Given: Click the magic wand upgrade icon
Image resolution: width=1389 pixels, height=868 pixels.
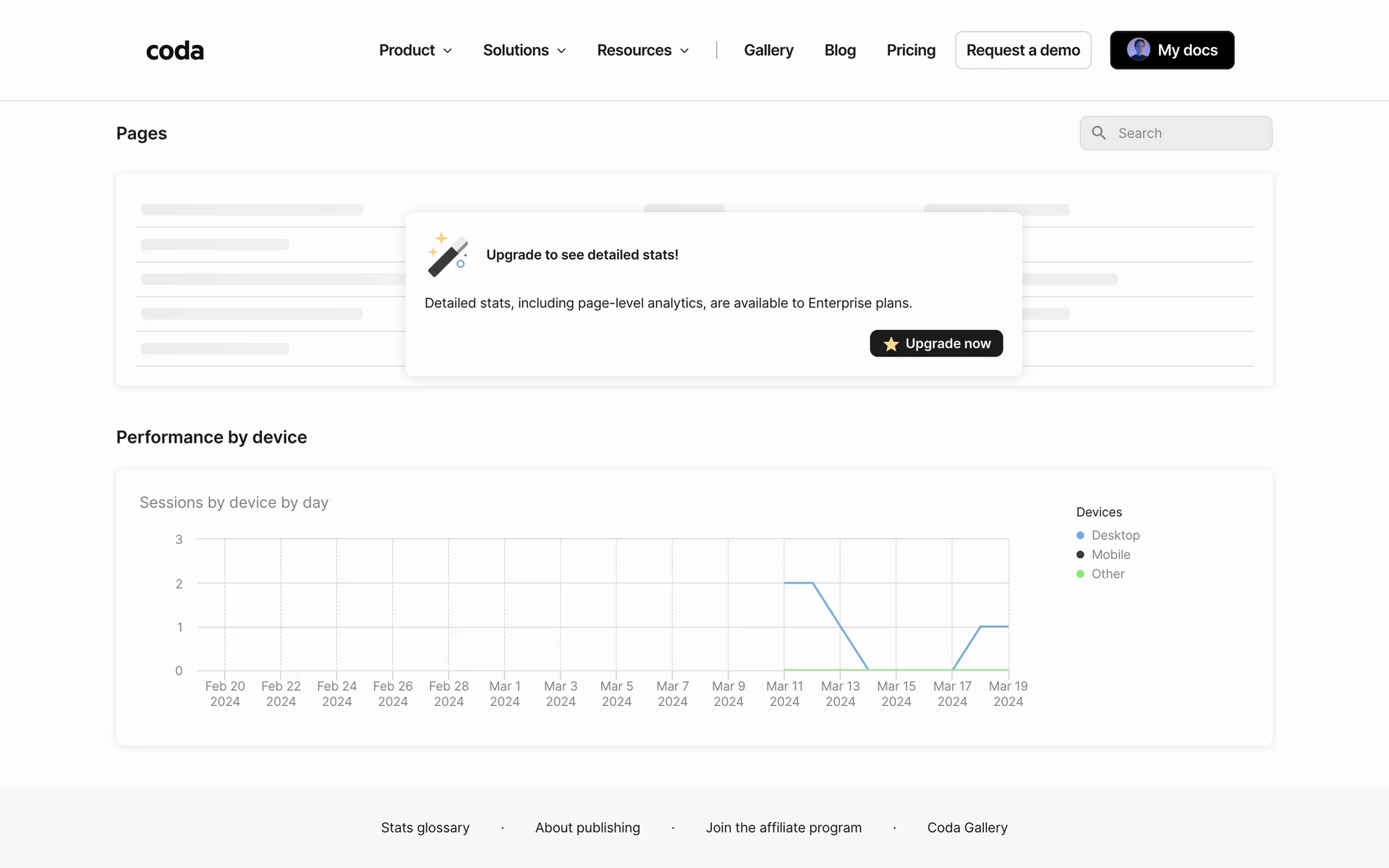Looking at the screenshot, I should [448, 255].
